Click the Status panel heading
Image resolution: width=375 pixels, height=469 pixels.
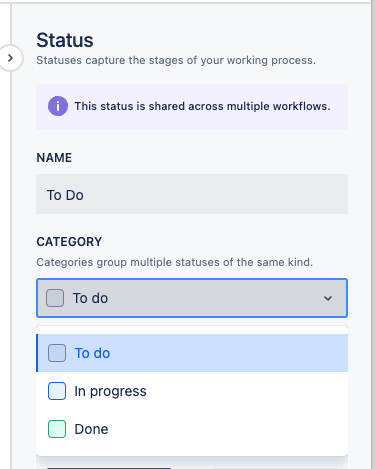click(65, 40)
